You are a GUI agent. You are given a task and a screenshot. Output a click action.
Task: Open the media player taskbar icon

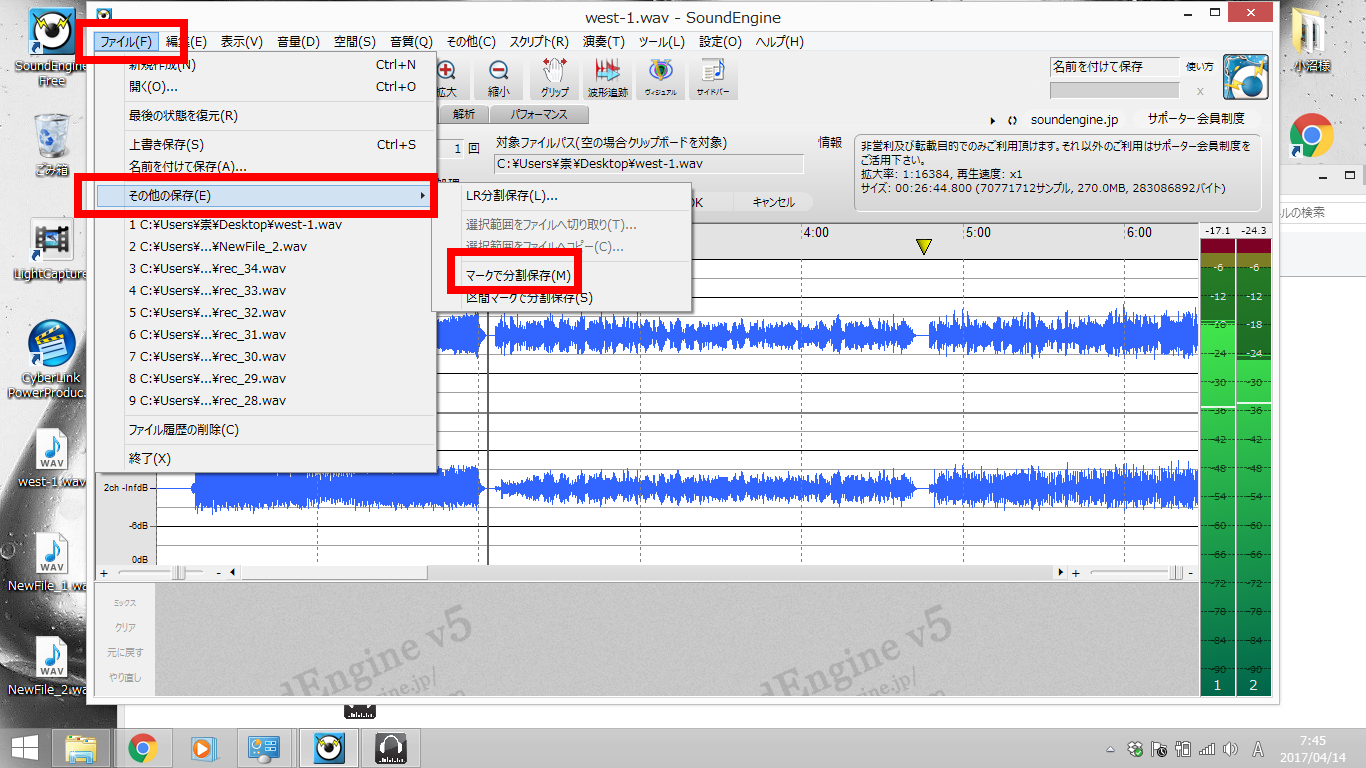pyautogui.click(x=203, y=747)
